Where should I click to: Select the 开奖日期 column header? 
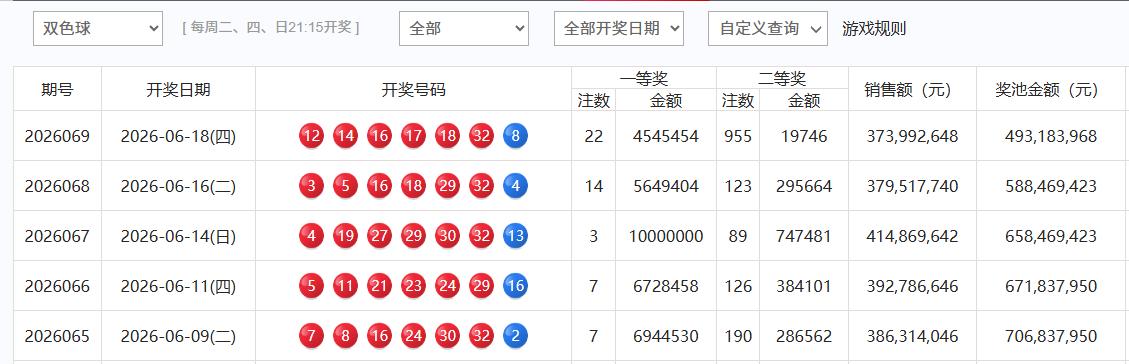click(179, 89)
